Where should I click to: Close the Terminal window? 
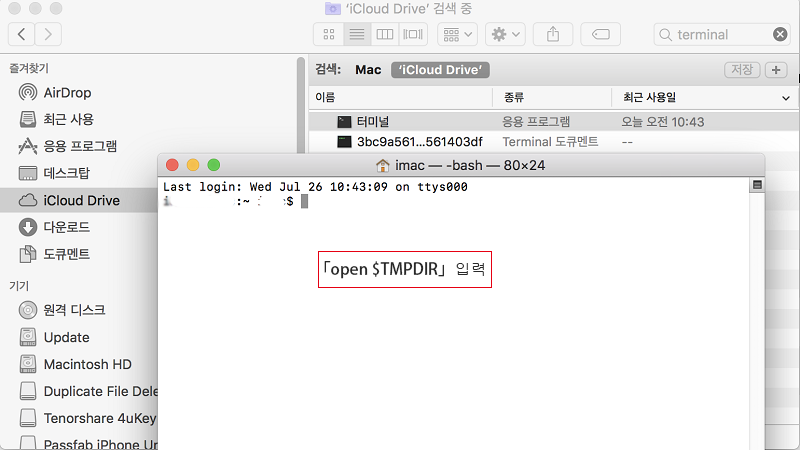172,165
